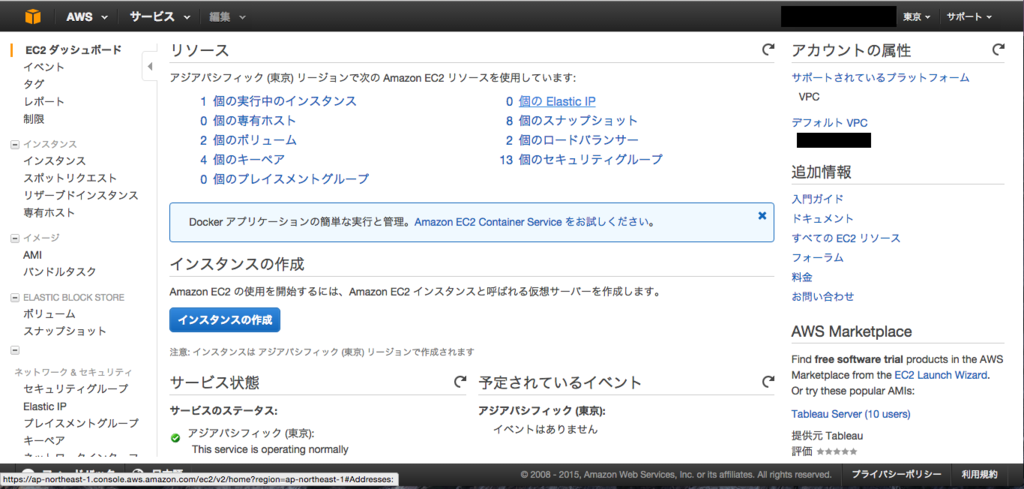This screenshot has width=1024, height=489.
Task: Open Elastic IP in sidebar
Action: coord(44,406)
